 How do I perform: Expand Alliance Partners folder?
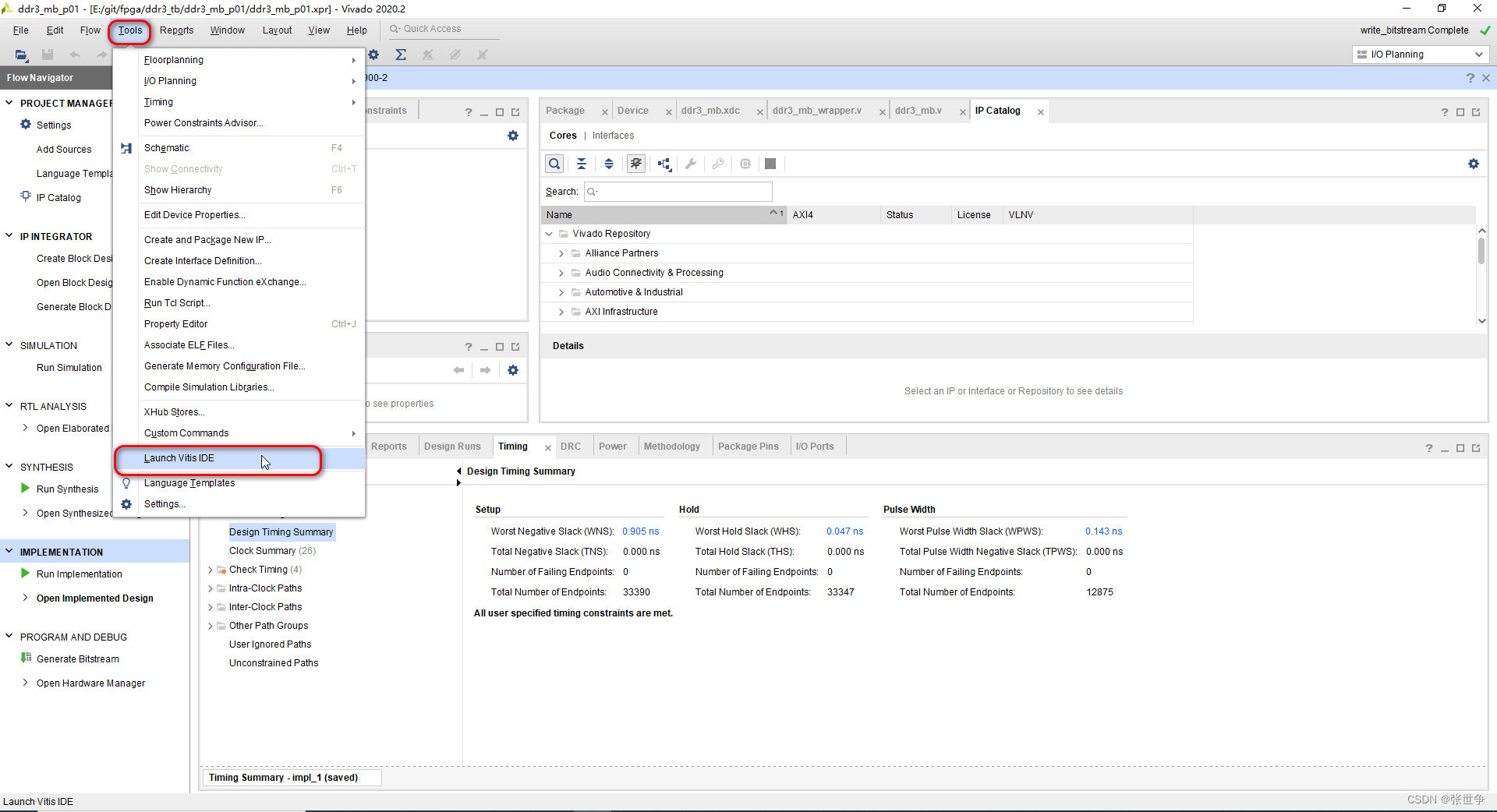click(x=561, y=253)
